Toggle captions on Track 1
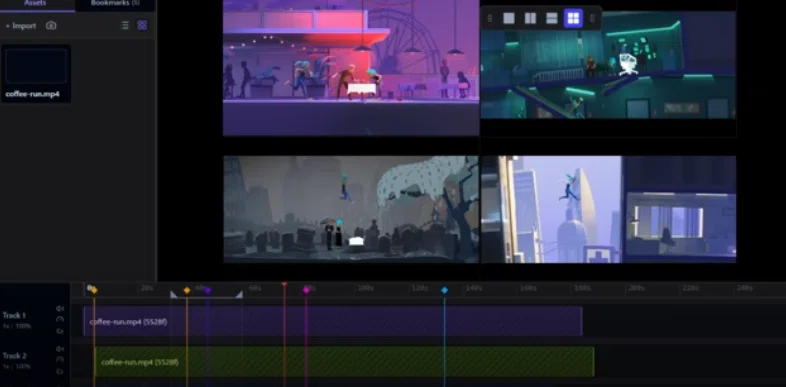786x387 pixels. pyautogui.click(x=60, y=331)
